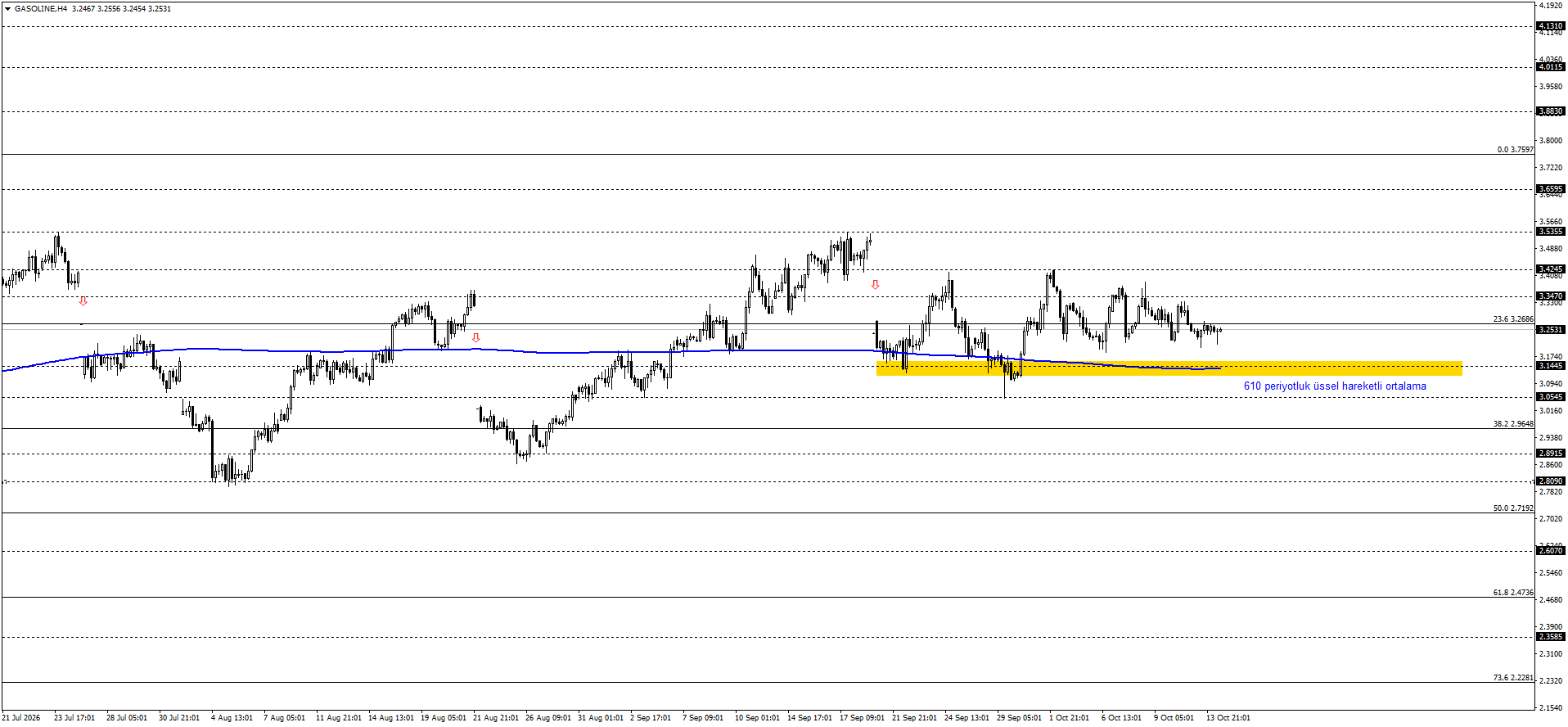The width and height of the screenshot is (1568, 727).
Task: Click the 2.3585 price level tag
Action: click(x=1551, y=637)
